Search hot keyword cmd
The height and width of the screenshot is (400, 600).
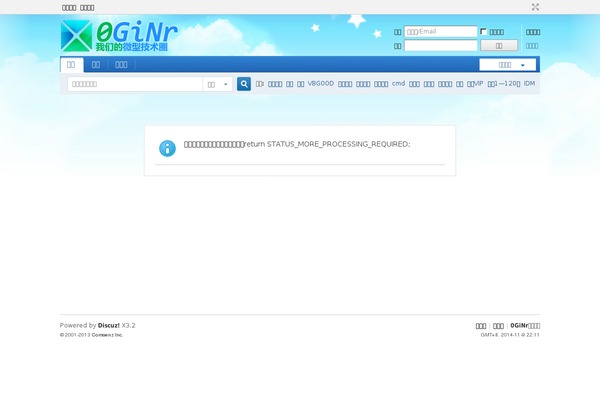coord(398,83)
